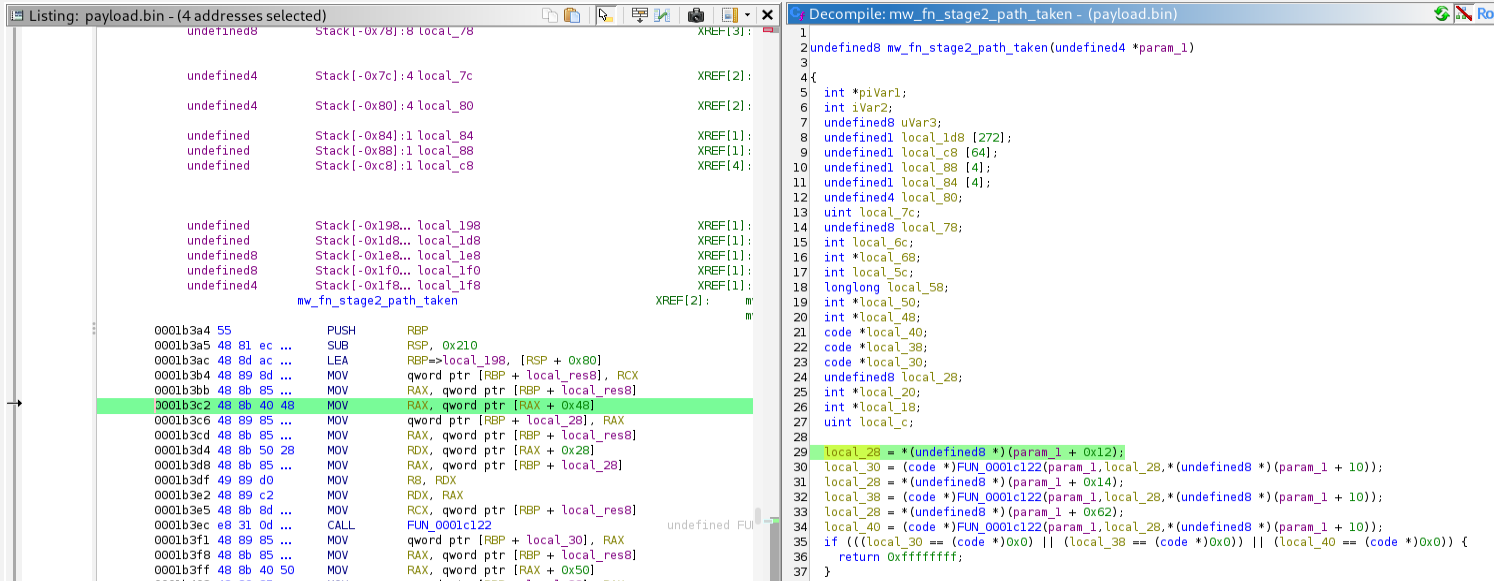Select local_1f8 stack variable in Listing

point(449,286)
